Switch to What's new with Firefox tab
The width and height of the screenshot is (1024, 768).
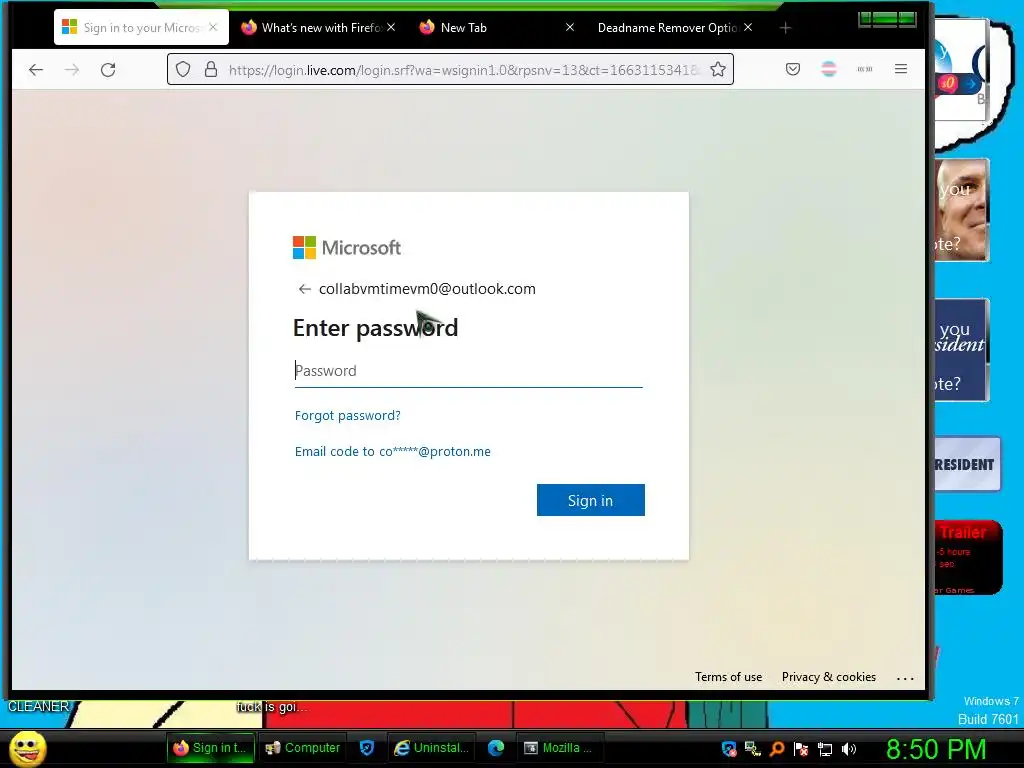click(317, 27)
